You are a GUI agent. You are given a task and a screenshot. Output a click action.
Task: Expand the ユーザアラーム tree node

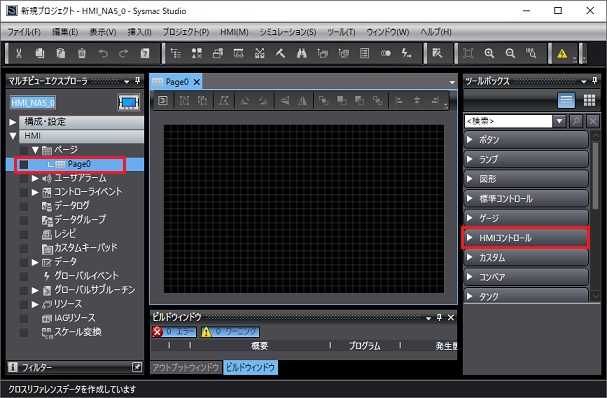point(35,178)
